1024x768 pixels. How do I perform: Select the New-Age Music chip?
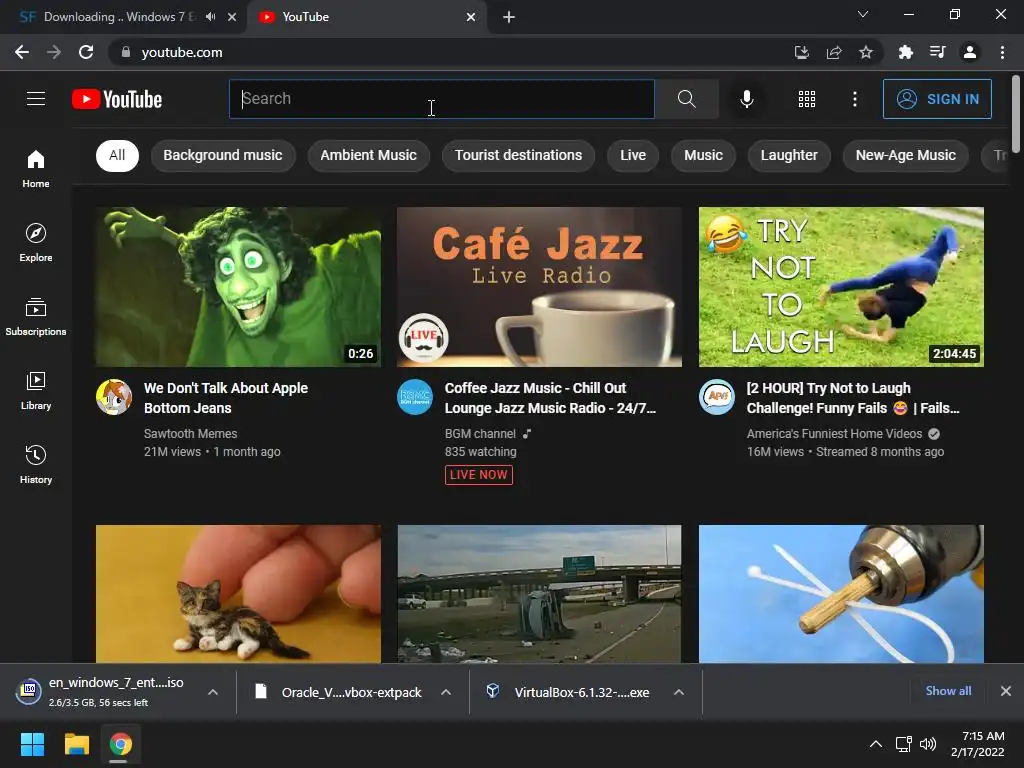(x=906, y=155)
